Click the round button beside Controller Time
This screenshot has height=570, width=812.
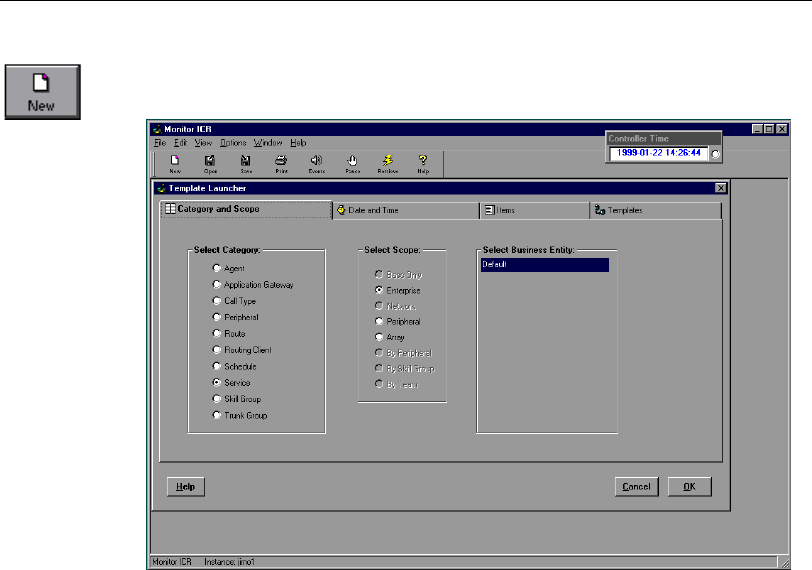[x=715, y=154]
